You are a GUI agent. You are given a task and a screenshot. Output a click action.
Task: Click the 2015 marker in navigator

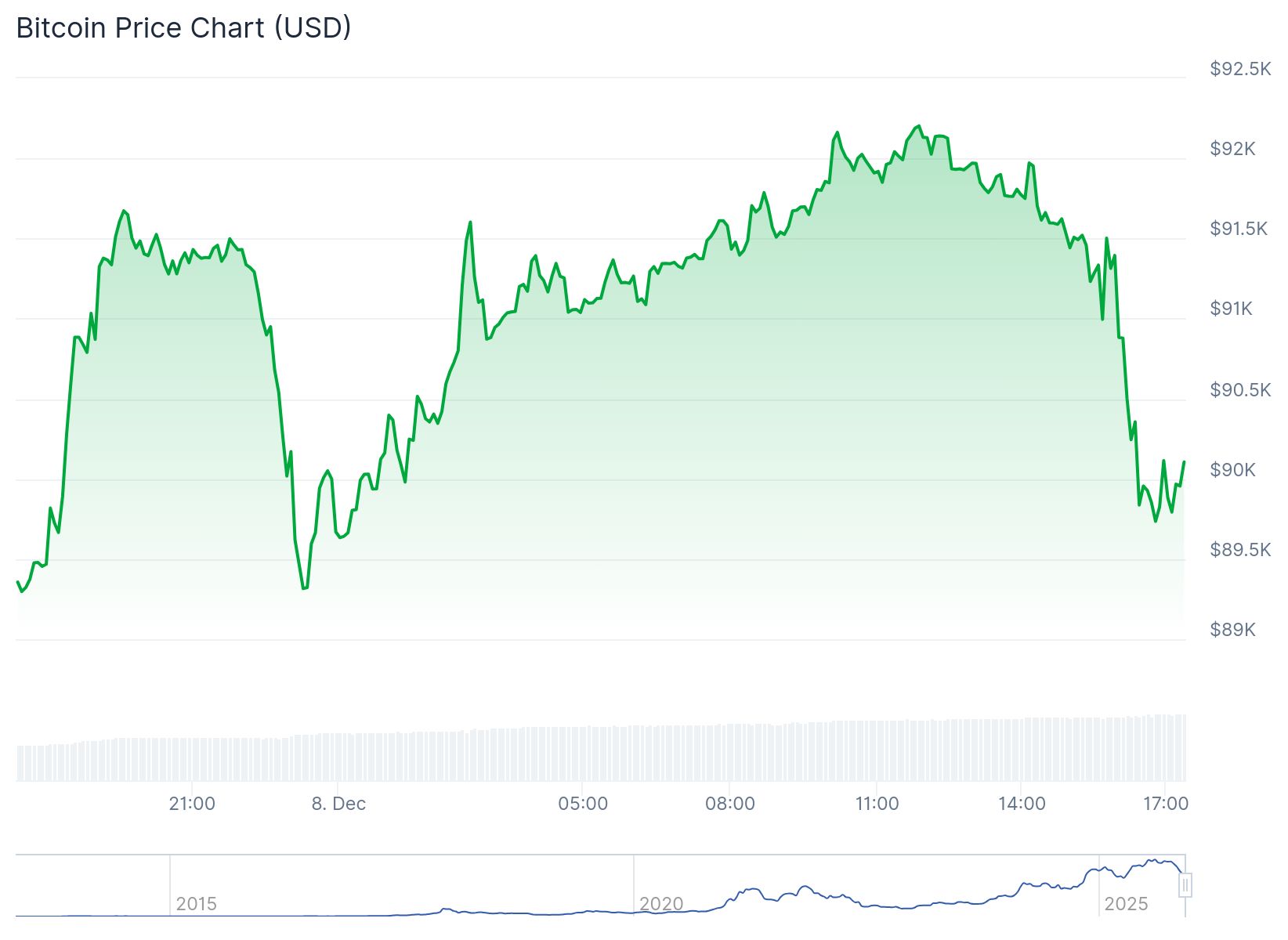click(x=196, y=904)
